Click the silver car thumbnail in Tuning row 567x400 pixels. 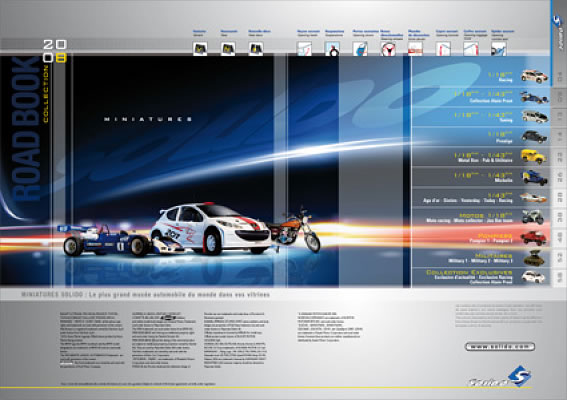[534, 117]
